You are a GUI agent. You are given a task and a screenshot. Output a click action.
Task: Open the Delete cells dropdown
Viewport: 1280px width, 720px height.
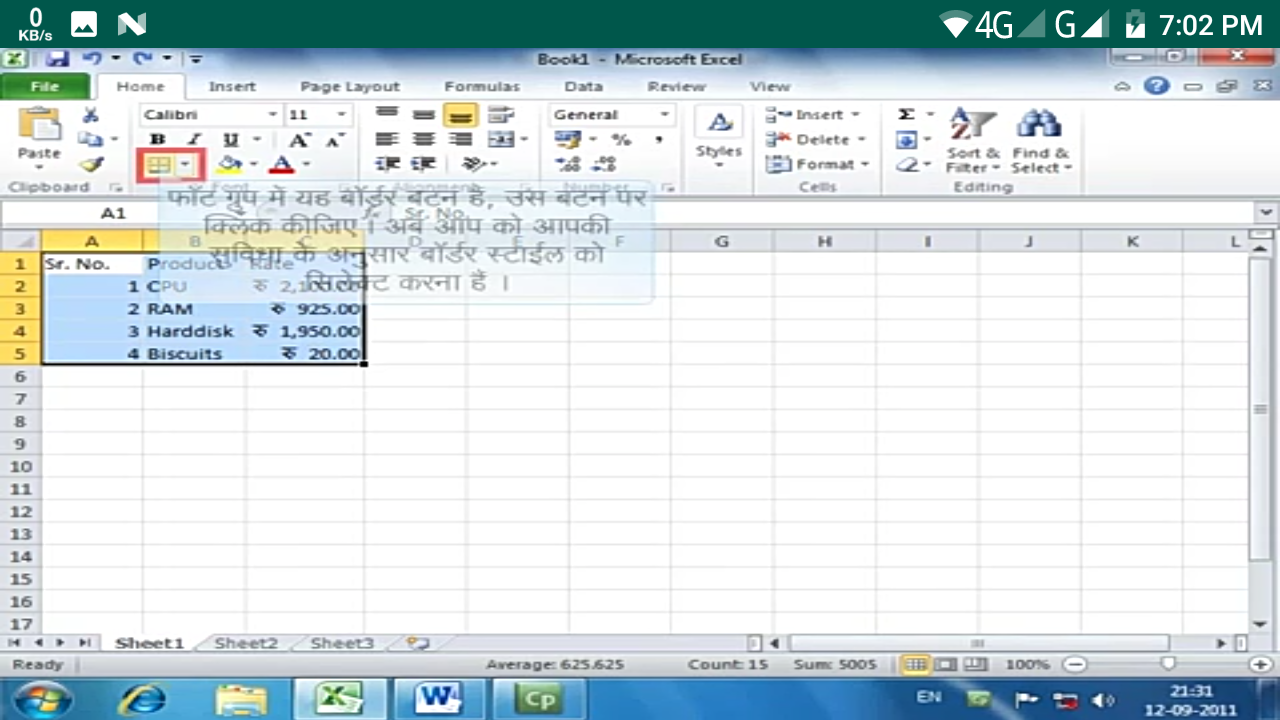pos(817,140)
